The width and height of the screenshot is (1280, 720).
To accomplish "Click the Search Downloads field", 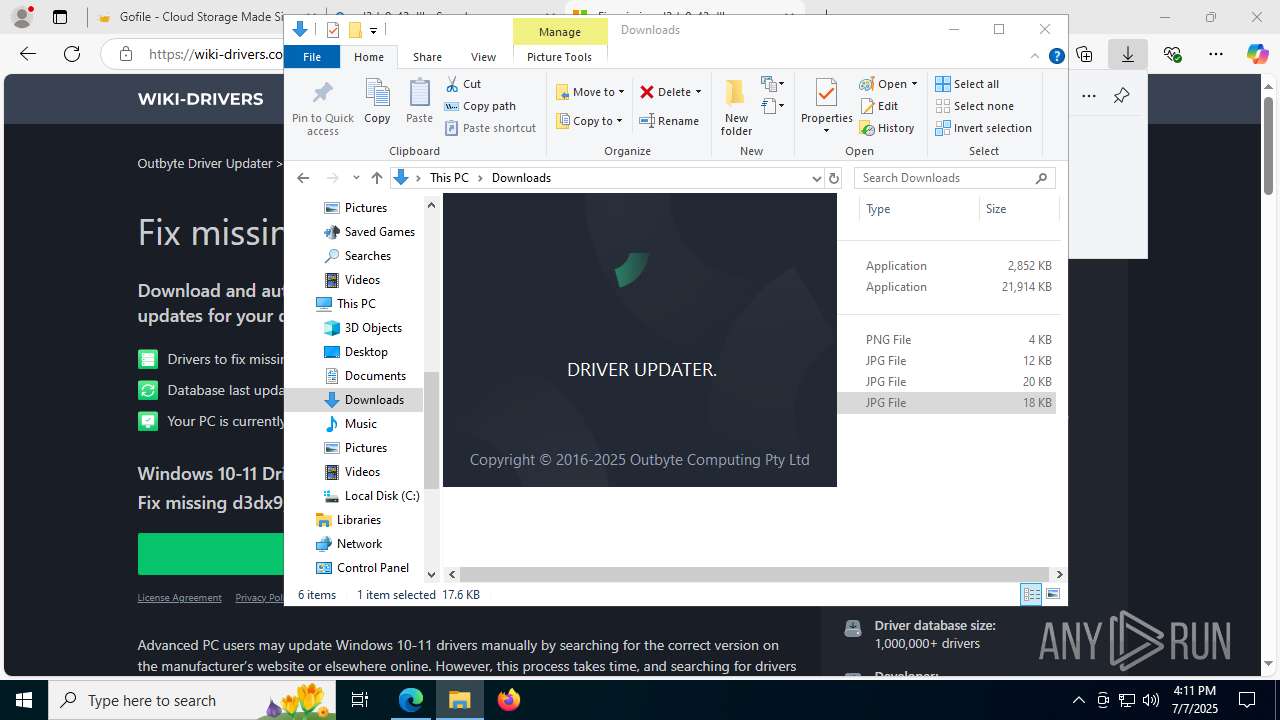I will pyautogui.click(x=955, y=178).
